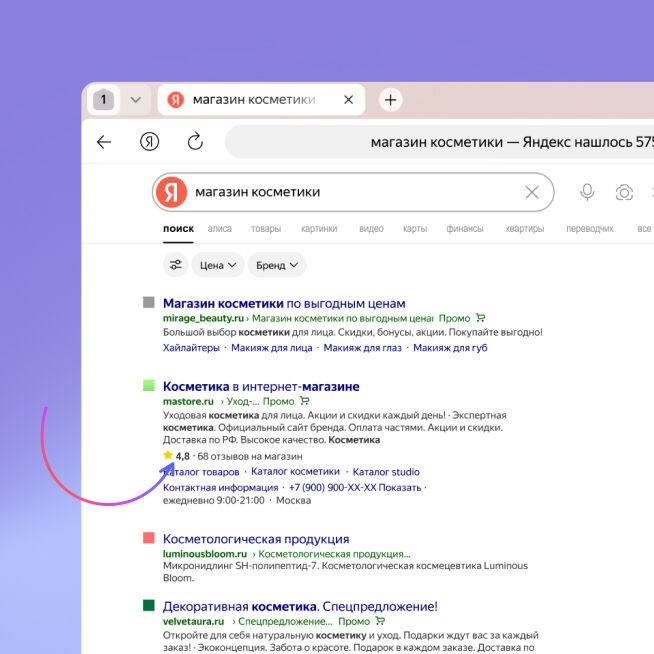Open result Декоративная косметика. Спецпредложение!
This screenshot has height=654, width=654.
tap(300, 606)
